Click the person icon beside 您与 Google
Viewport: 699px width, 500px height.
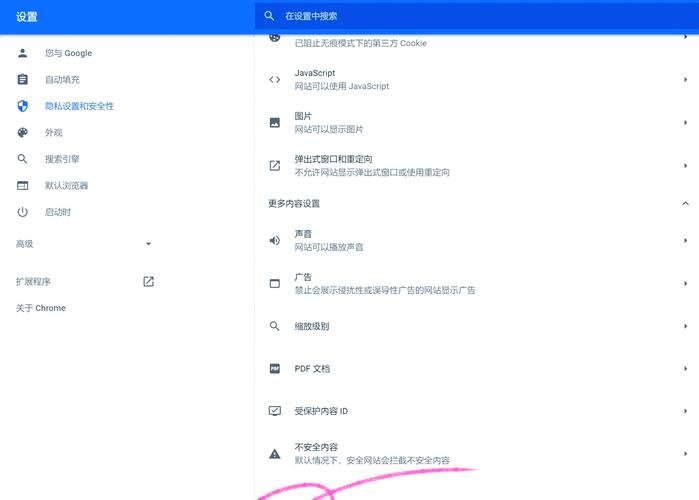coord(22,53)
